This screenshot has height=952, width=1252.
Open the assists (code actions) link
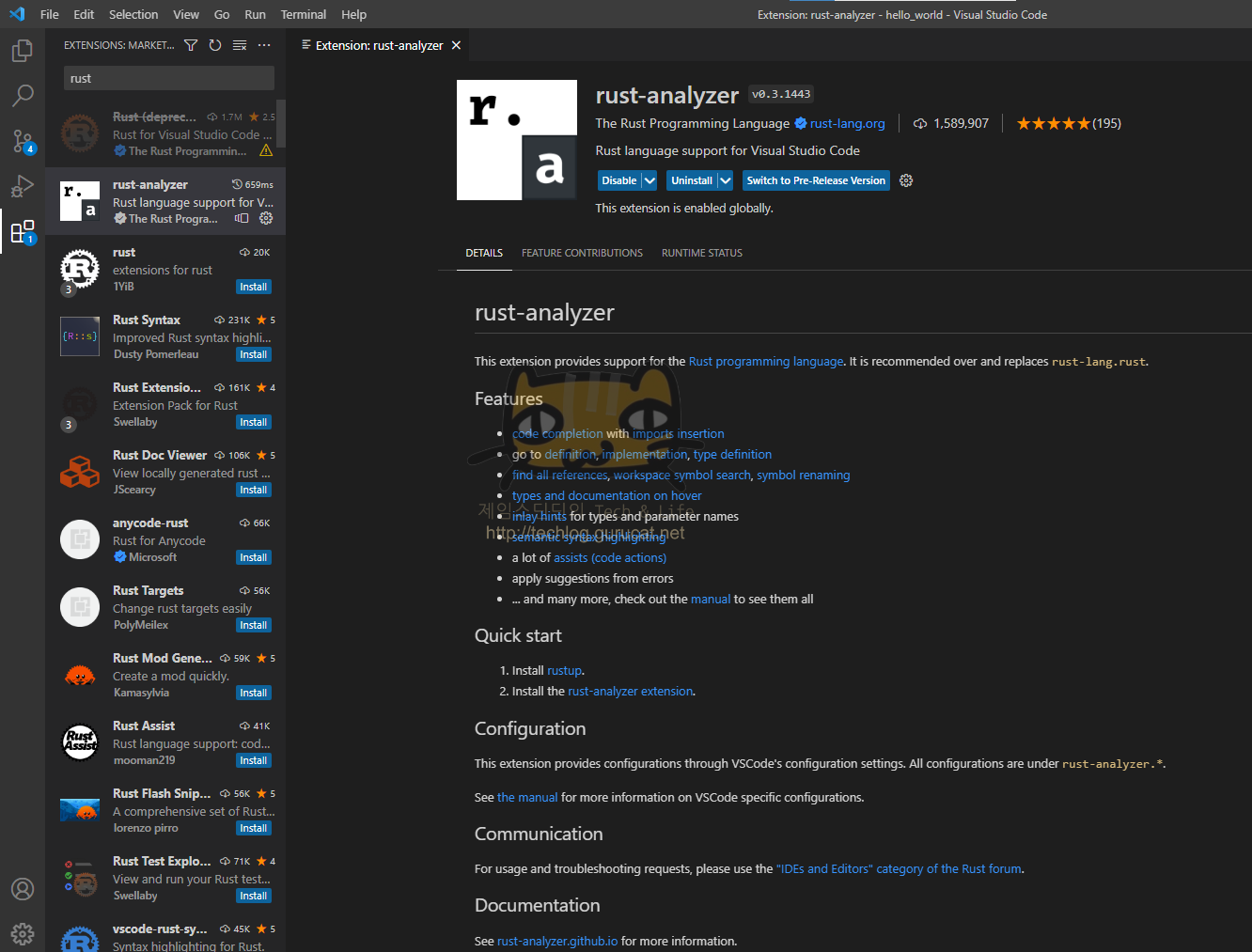tap(610, 557)
